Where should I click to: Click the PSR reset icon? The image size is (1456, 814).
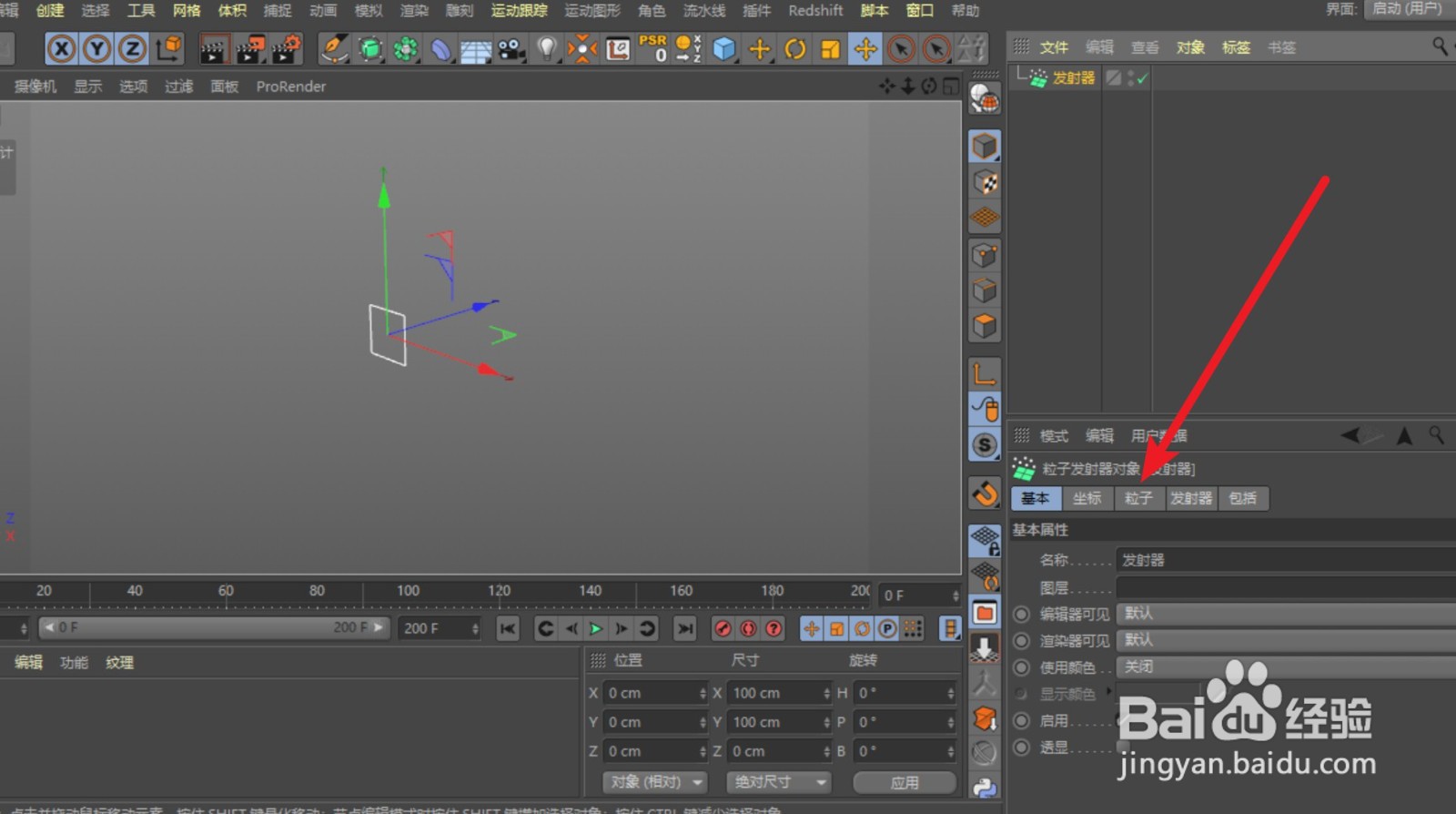click(653, 48)
